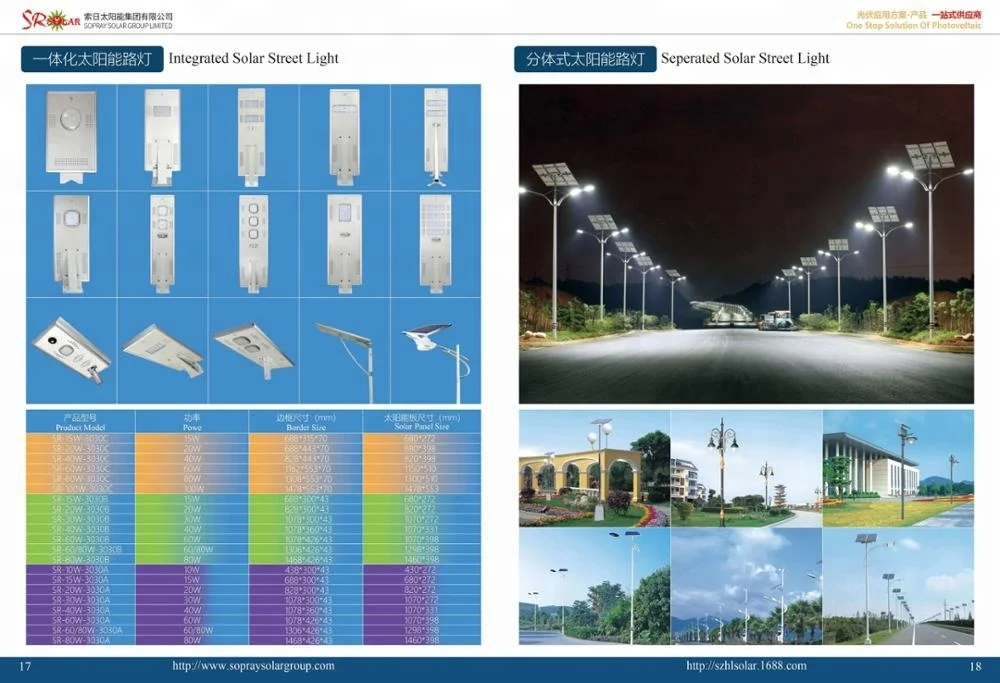This screenshot has width=1000, height=683.
Task: Switch to the Integrated Solar Street Light section
Action: pos(93,58)
